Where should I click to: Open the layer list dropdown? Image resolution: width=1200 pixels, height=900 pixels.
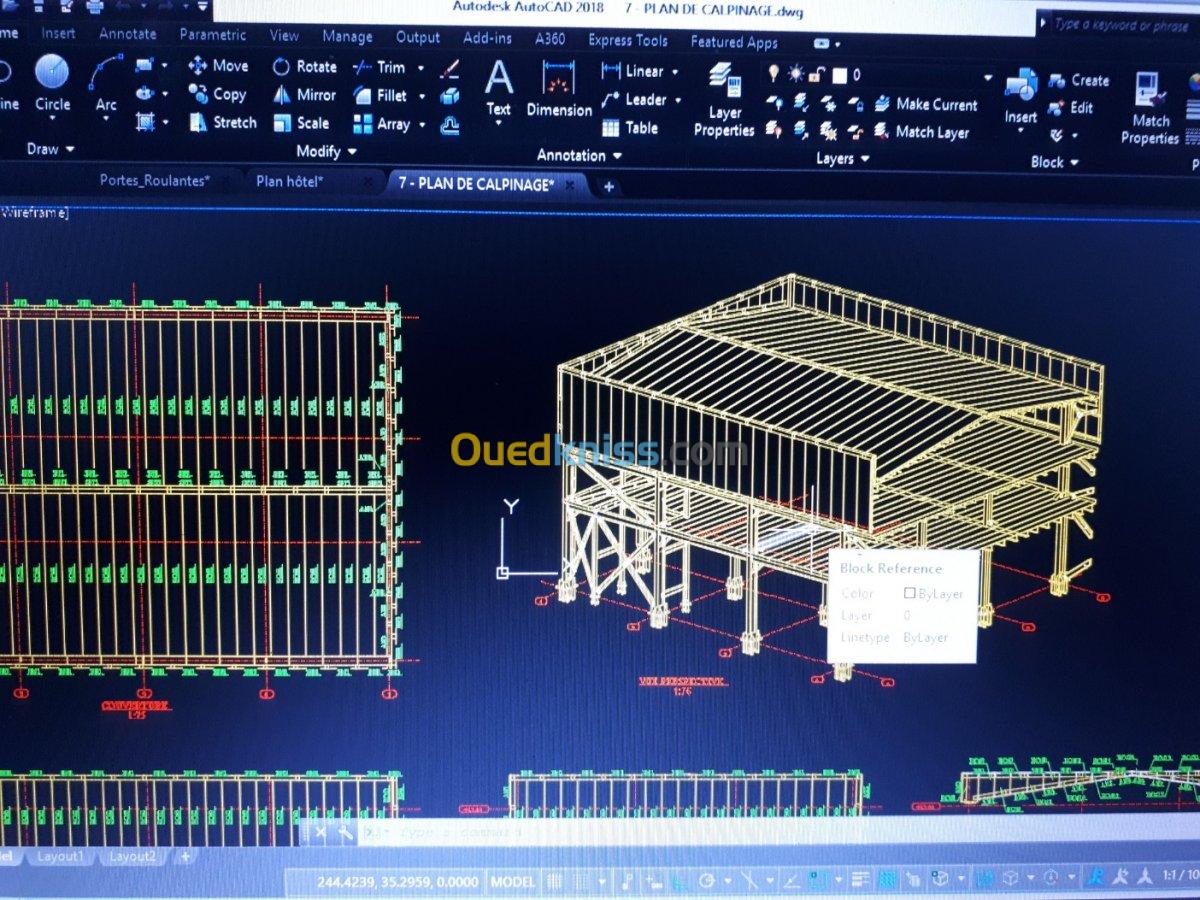click(x=988, y=77)
